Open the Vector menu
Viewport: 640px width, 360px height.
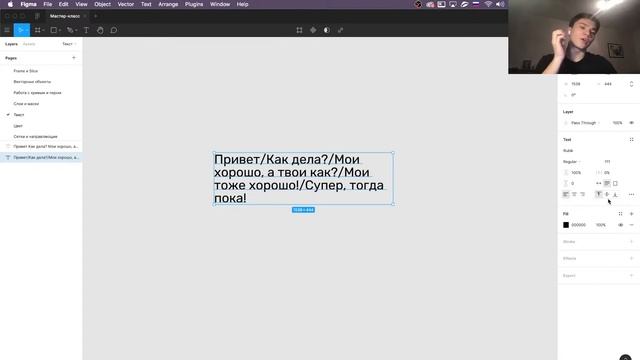click(x=126, y=4)
